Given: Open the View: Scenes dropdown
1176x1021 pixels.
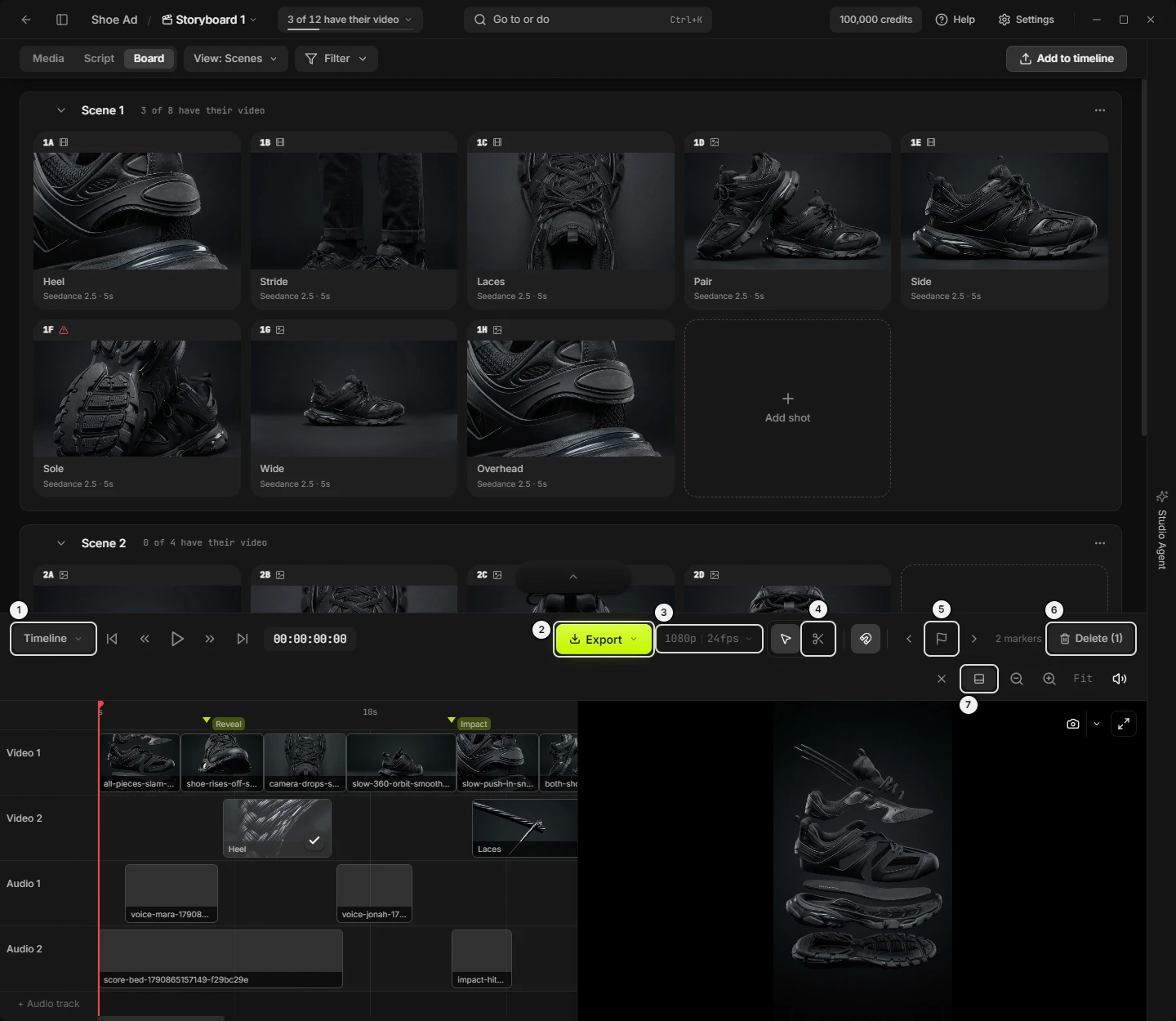Looking at the screenshot, I should pos(236,59).
